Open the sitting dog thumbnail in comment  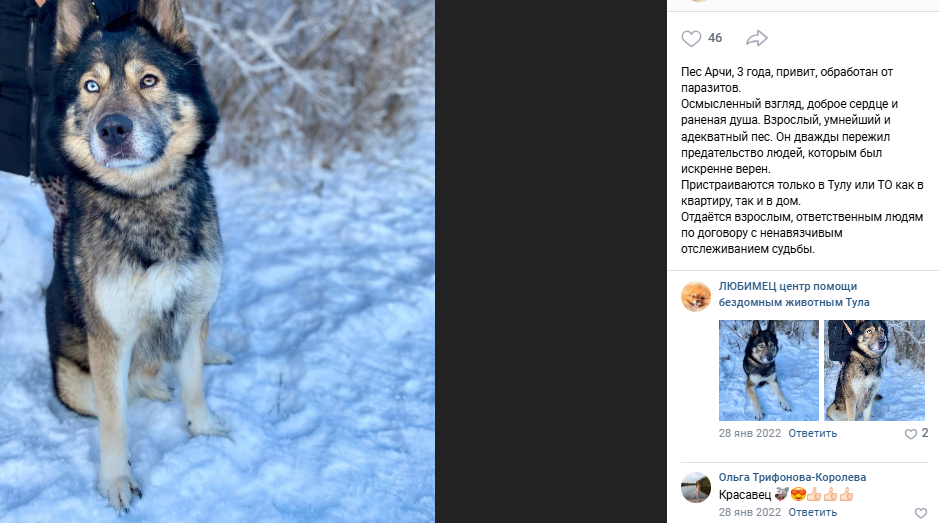click(x=874, y=370)
